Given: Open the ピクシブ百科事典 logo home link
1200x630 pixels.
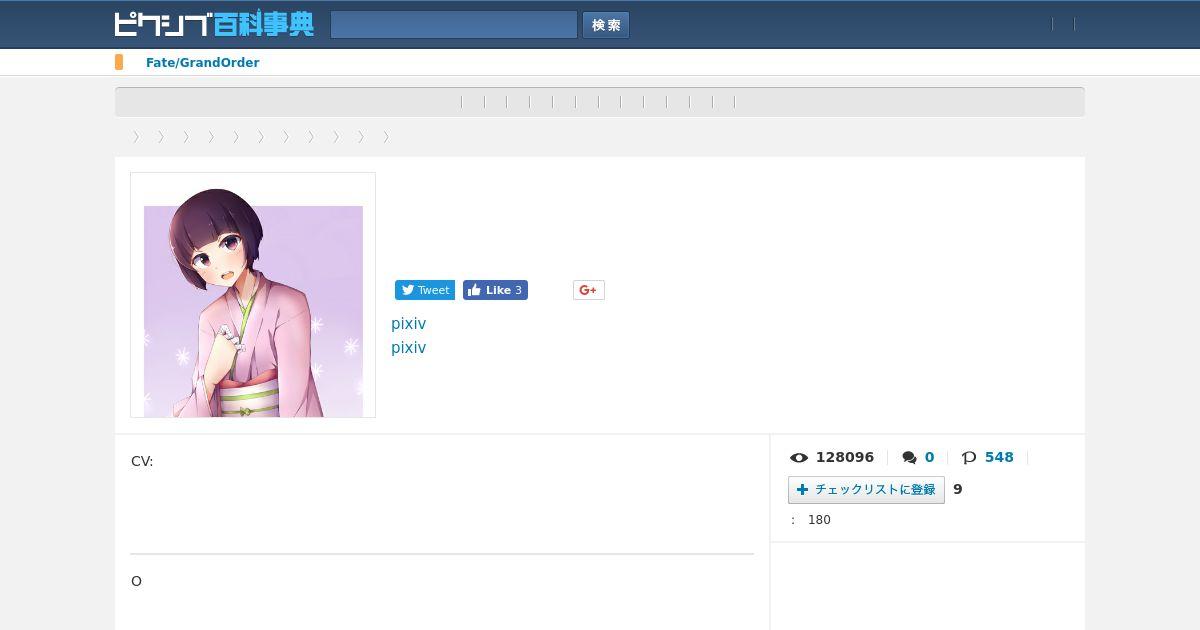Looking at the screenshot, I should click(214, 24).
